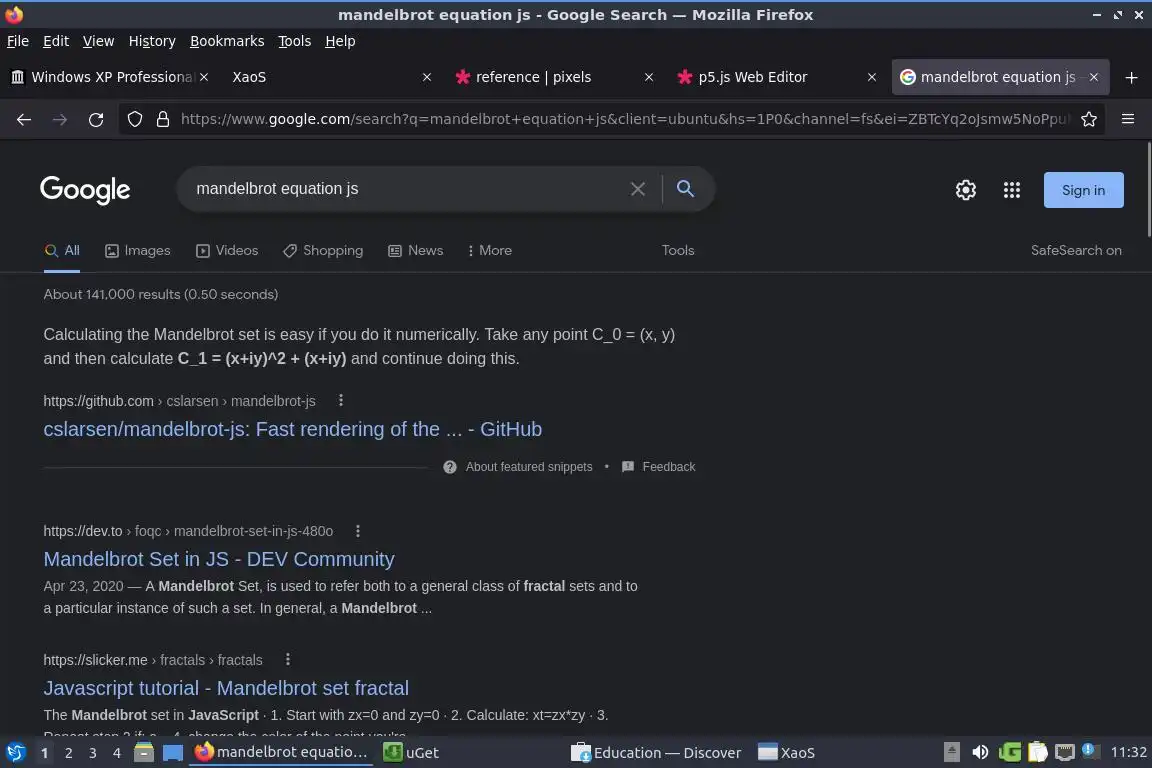Open the search Tools options
The width and height of the screenshot is (1152, 768).
pyautogui.click(x=677, y=251)
